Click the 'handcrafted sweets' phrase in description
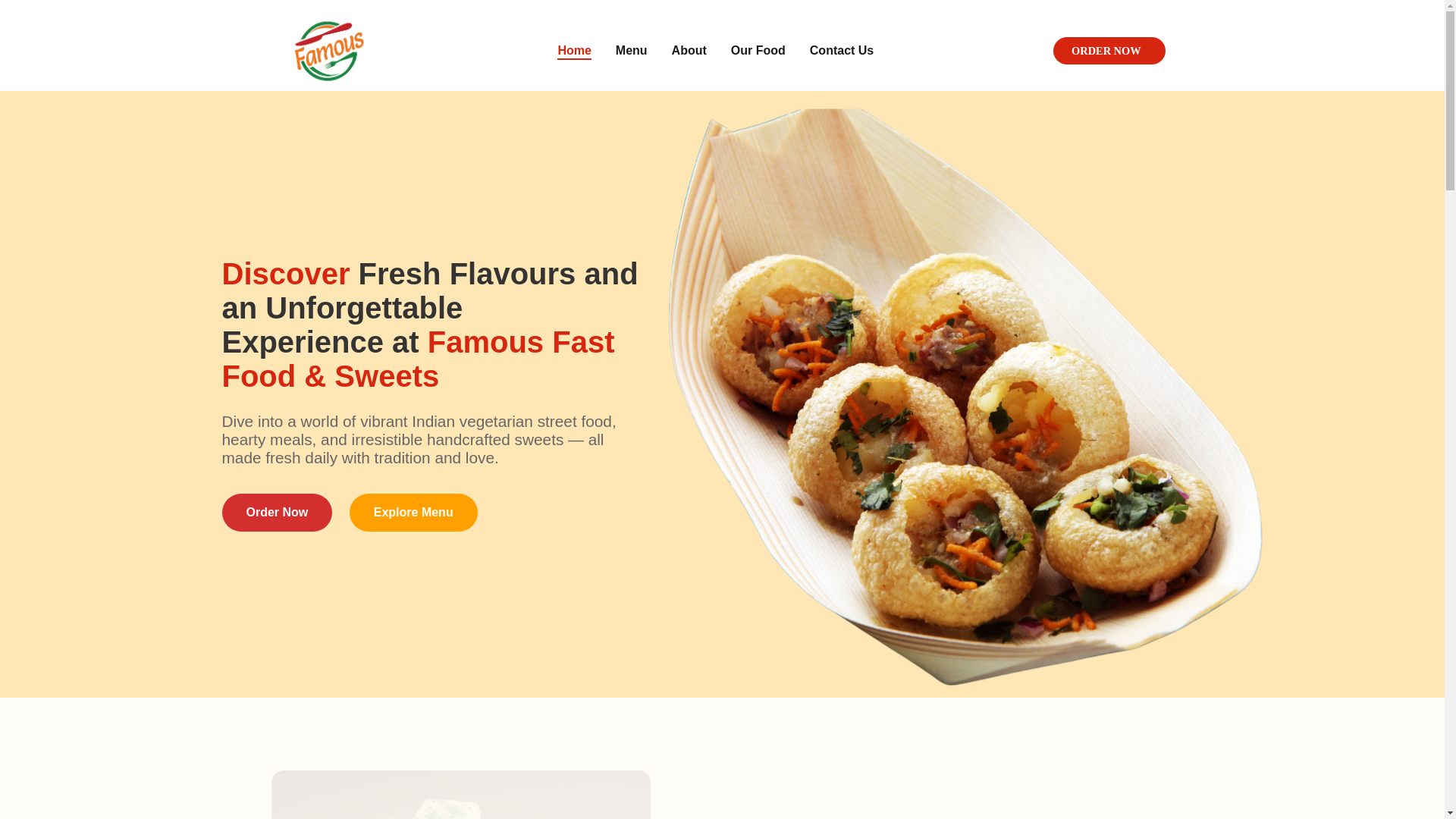 [495, 440]
